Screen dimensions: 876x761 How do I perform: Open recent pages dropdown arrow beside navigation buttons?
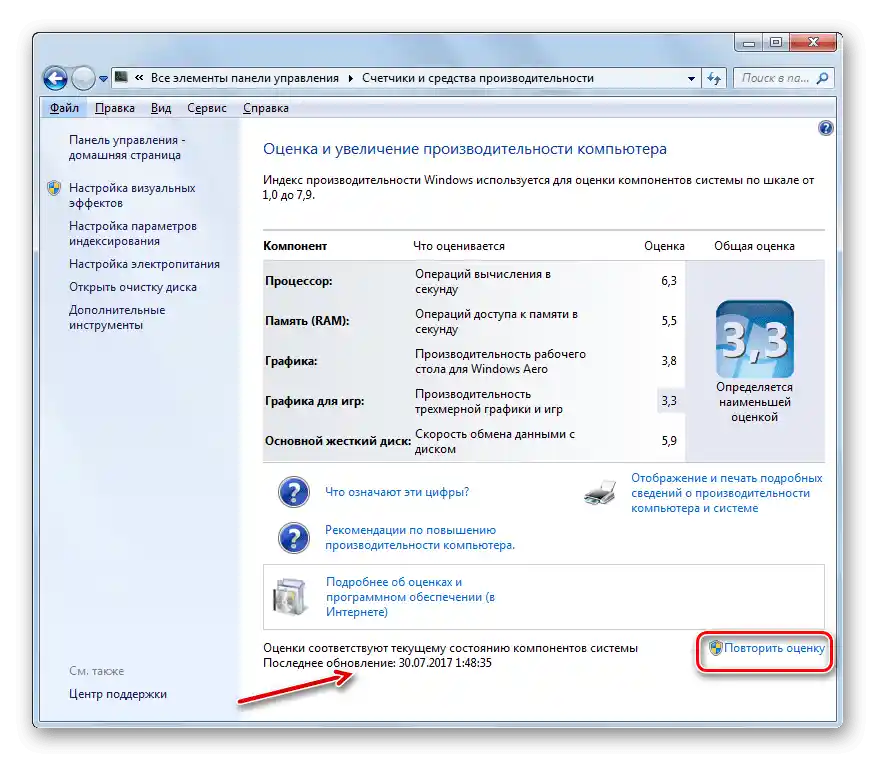[103, 79]
